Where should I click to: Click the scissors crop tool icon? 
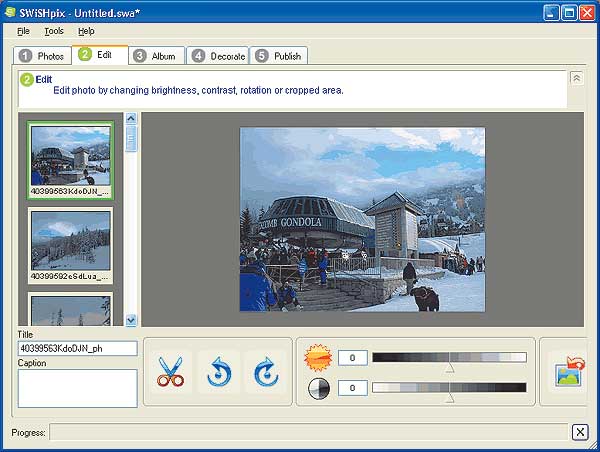(170, 372)
